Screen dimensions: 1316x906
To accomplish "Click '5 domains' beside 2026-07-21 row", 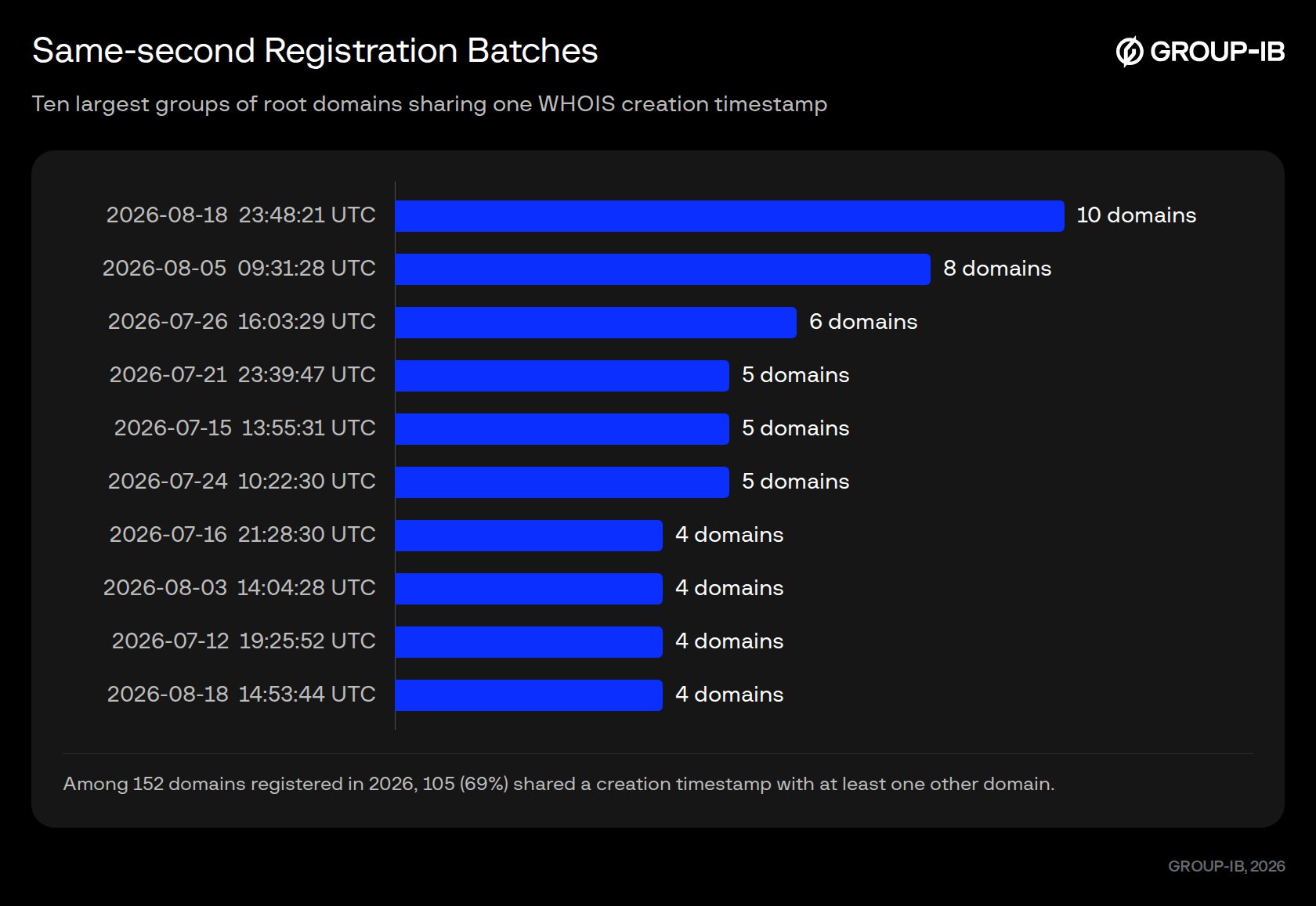I will tap(796, 375).
